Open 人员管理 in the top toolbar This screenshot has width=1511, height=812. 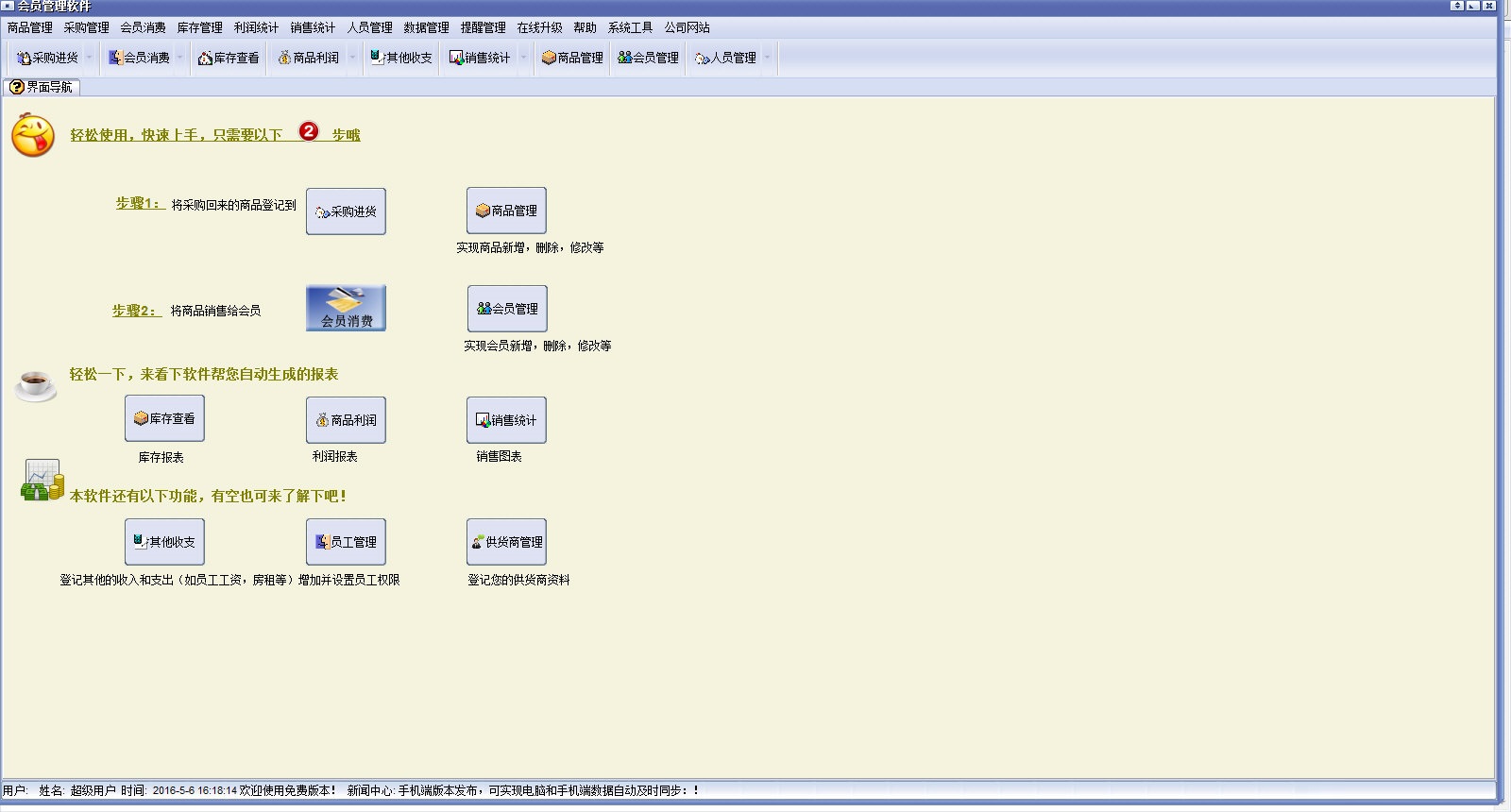tap(725, 58)
